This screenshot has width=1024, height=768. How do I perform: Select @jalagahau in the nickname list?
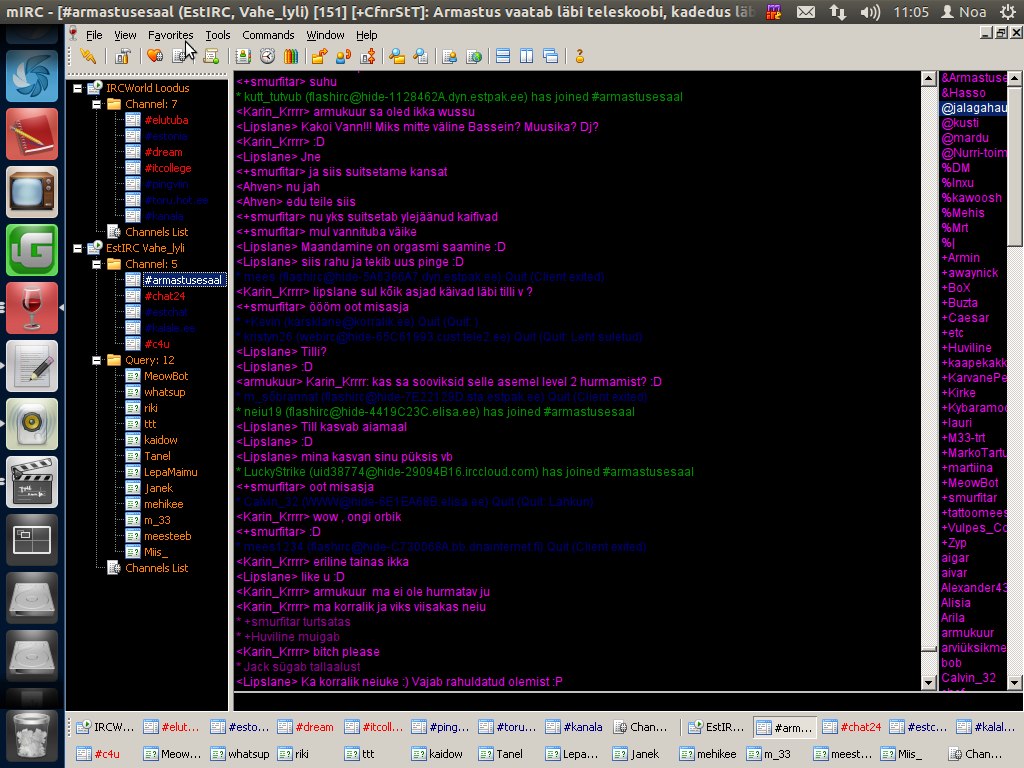pyautogui.click(x=973, y=108)
